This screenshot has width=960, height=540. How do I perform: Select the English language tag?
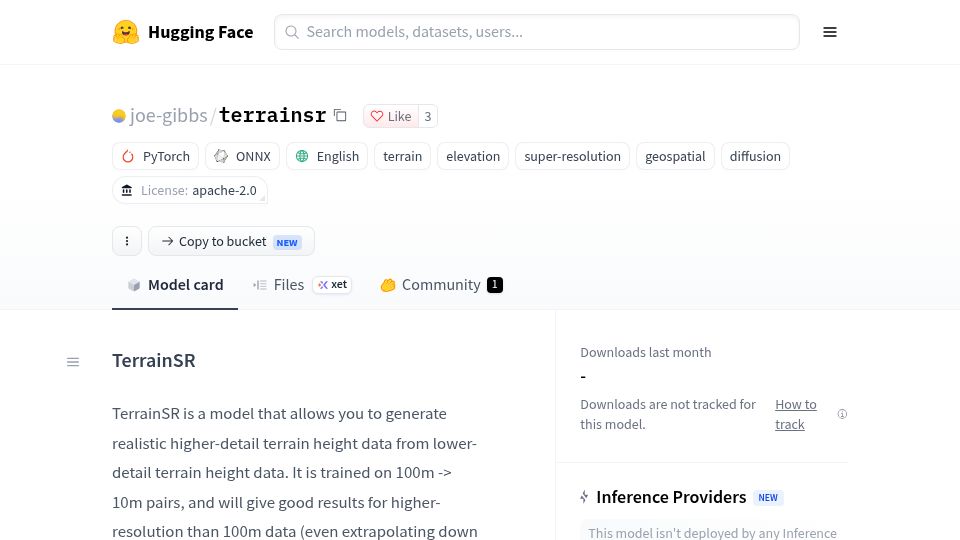coord(327,156)
